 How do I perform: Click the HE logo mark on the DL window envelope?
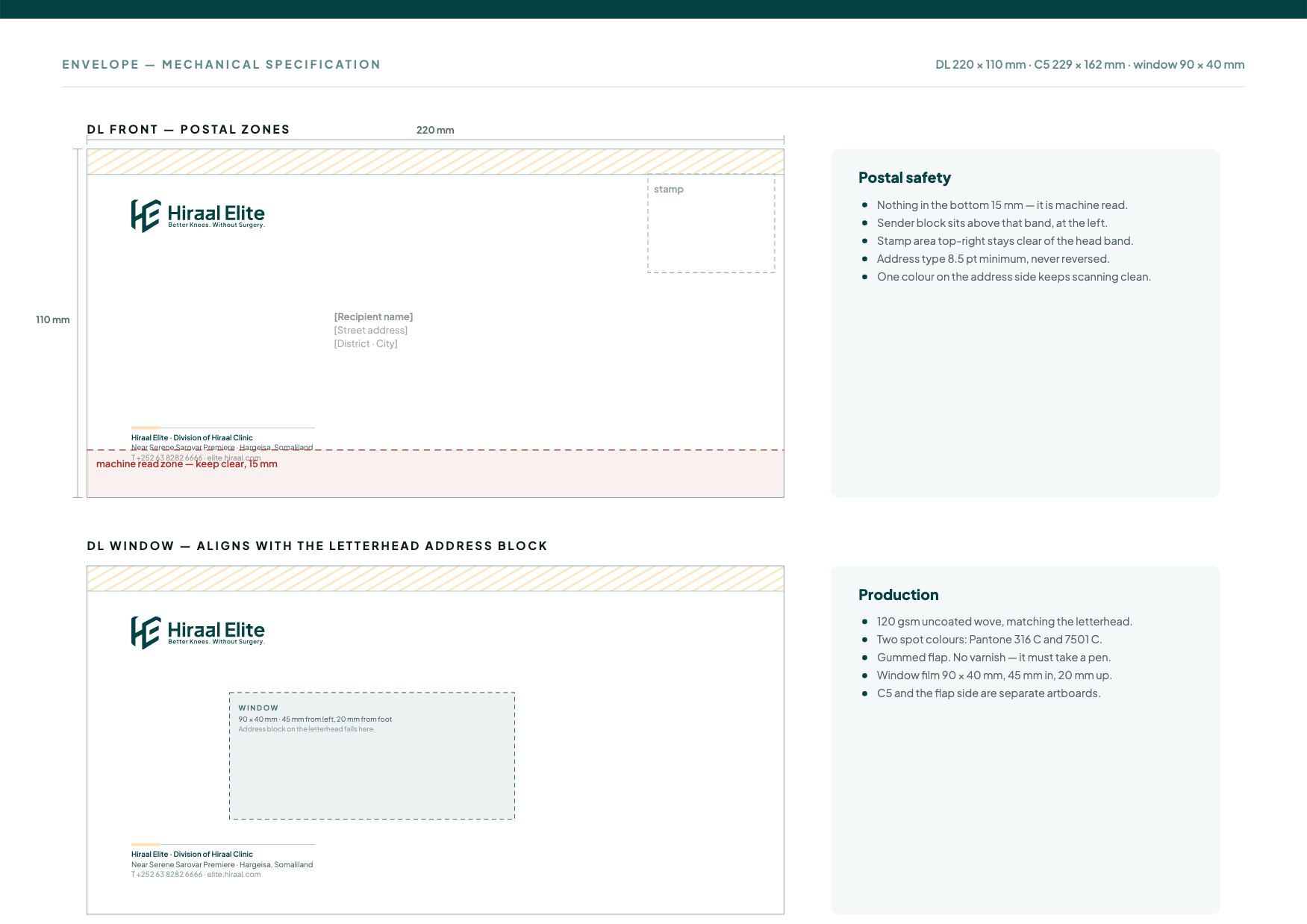tap(146, 633)
